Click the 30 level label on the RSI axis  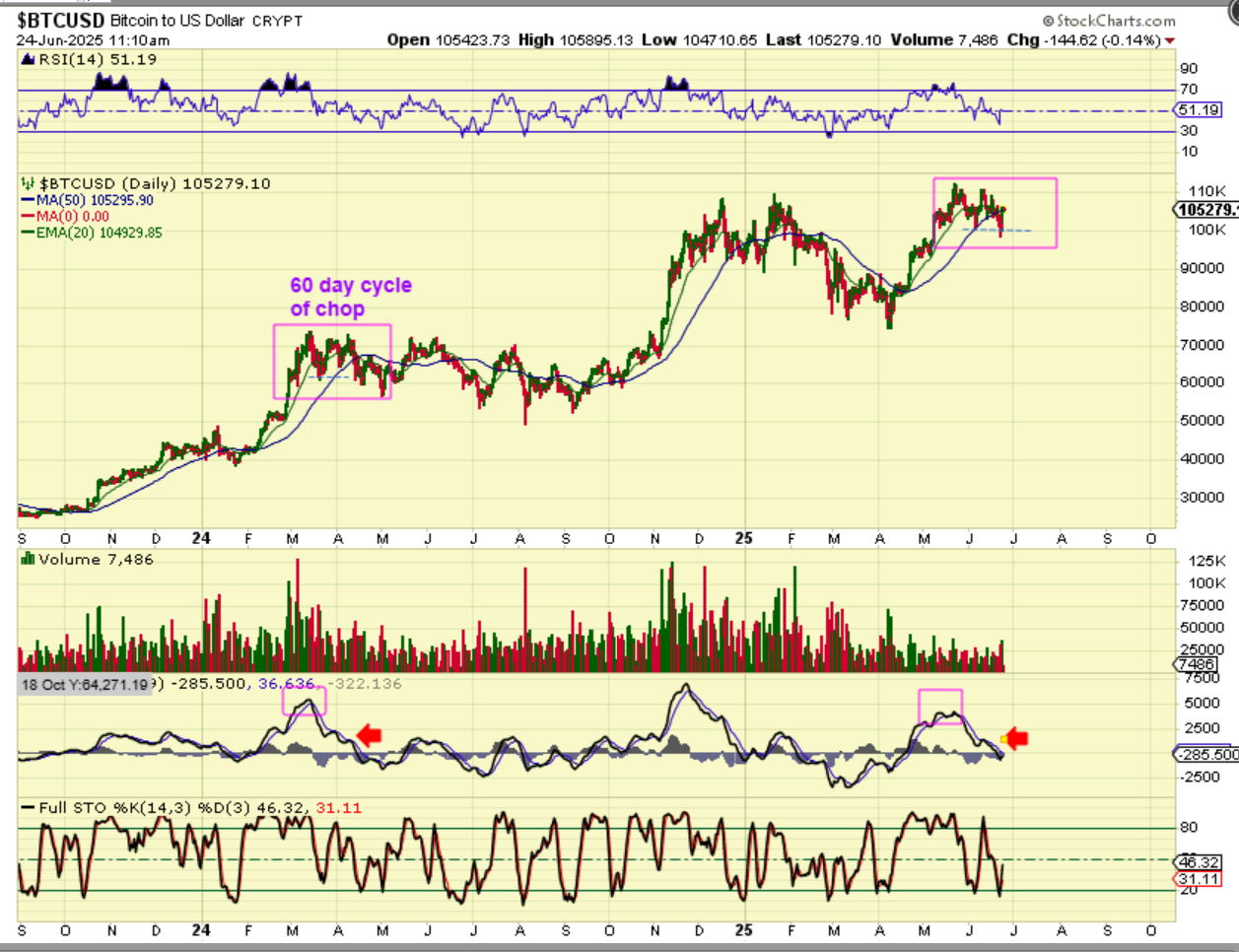tap(1189, 131)
